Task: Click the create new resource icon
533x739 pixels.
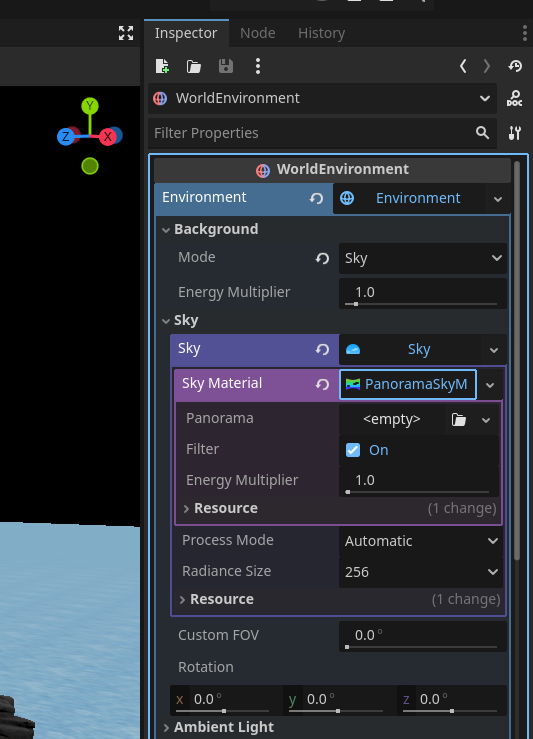Action: pyautogui.click(x=162, y=66)
